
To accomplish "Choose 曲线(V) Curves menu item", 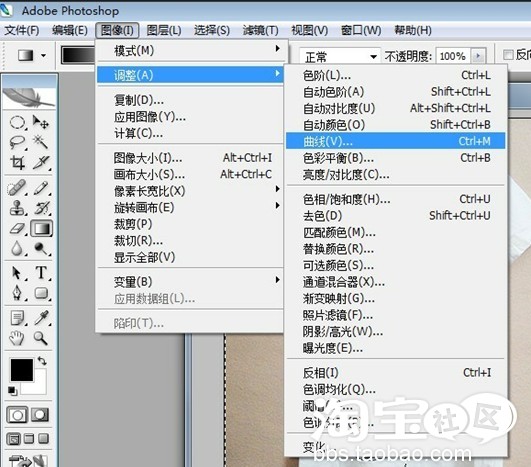I will tap(396, 141).
